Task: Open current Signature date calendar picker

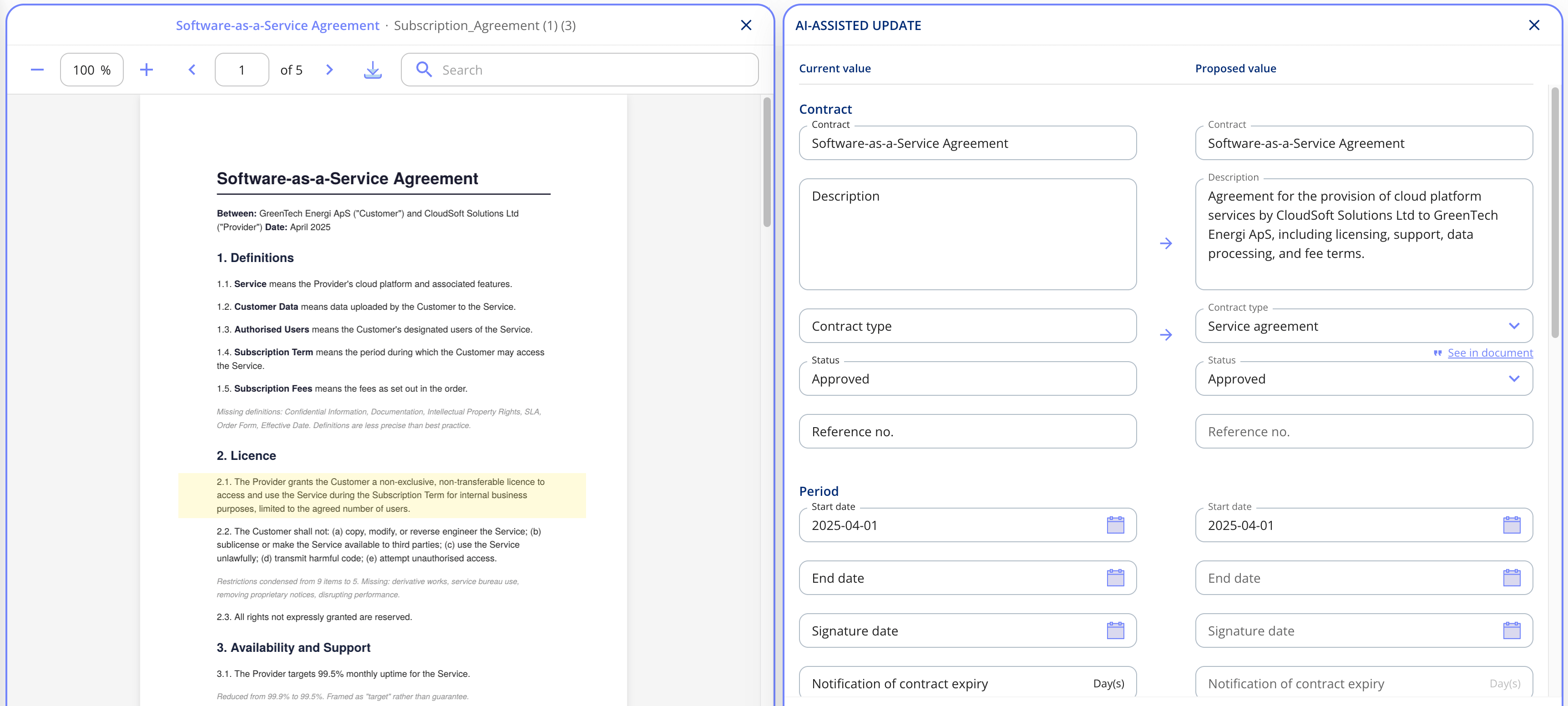Action: click(1115, 630)
